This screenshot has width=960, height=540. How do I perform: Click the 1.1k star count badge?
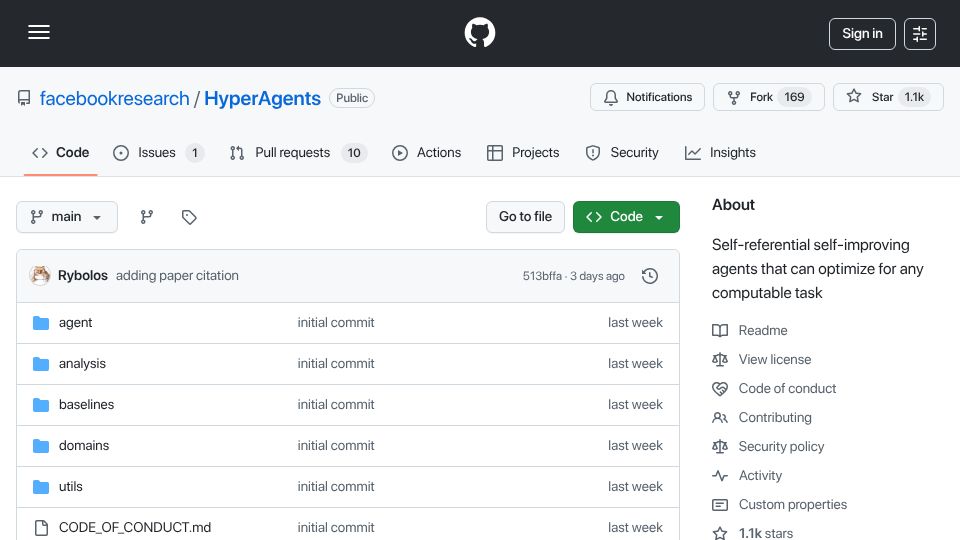[914, 97]
